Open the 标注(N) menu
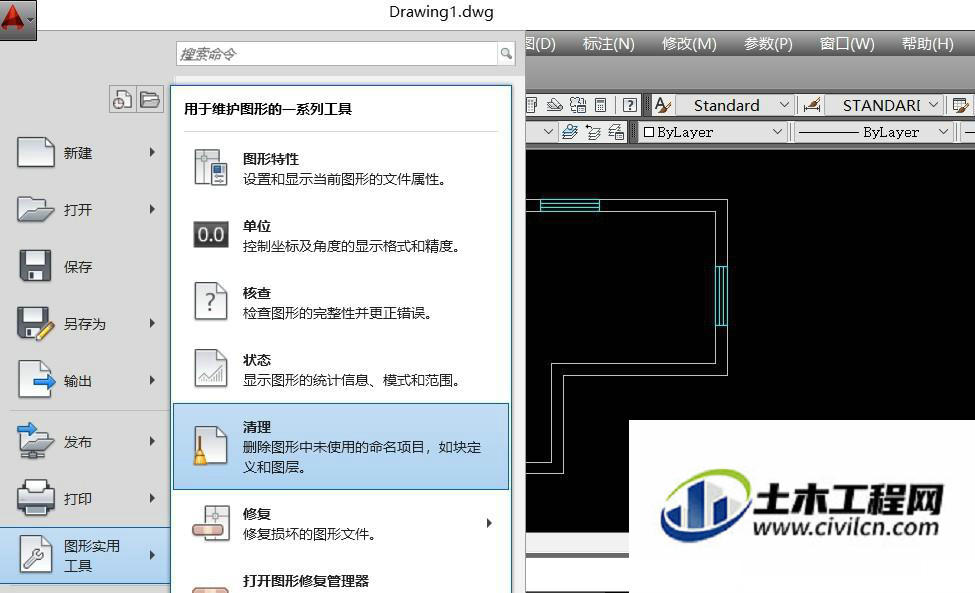 pyautogui.click(x=608, y=44)
